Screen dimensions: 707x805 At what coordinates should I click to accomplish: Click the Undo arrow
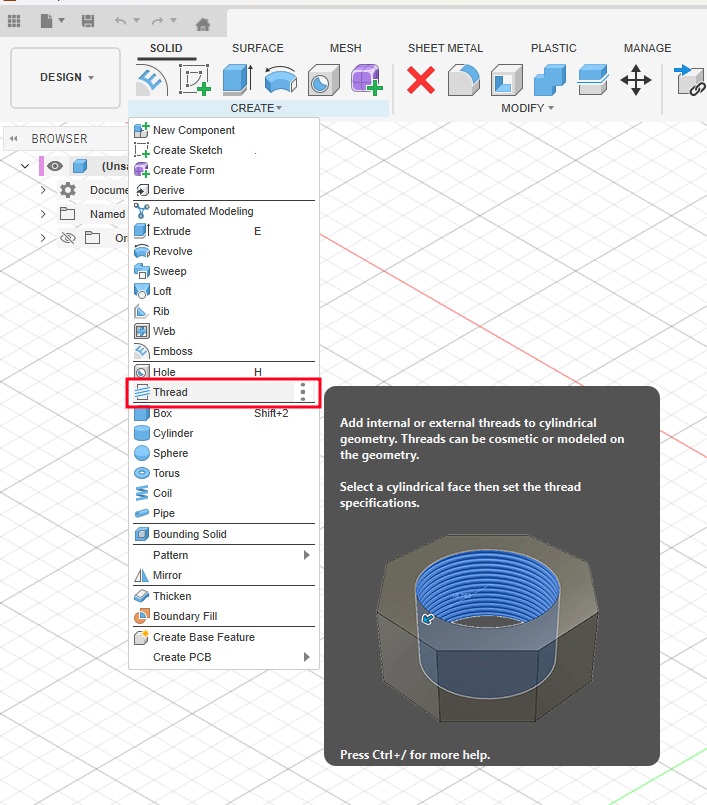point(121,21)
